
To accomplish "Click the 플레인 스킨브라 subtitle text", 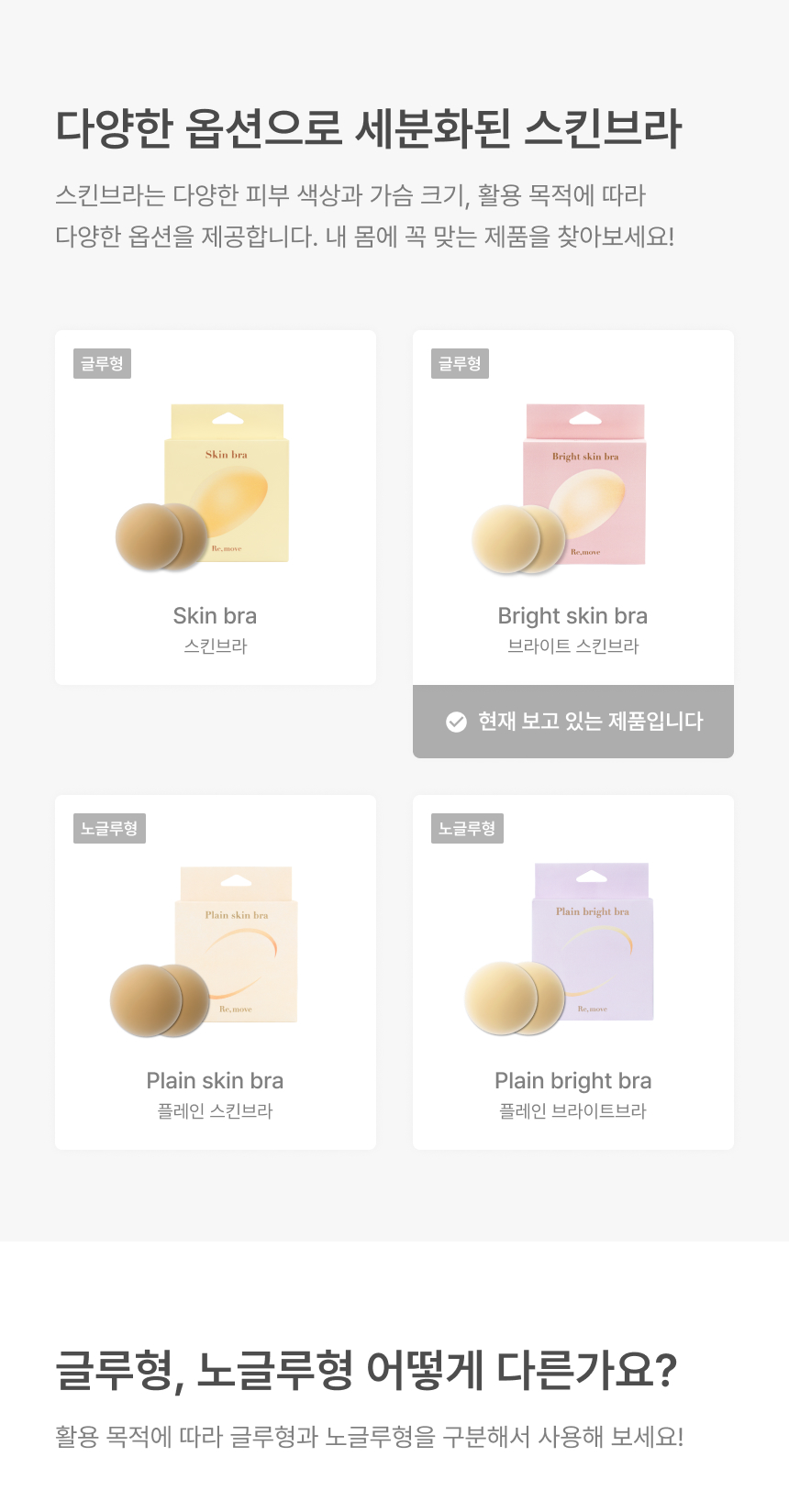I will point(215,1111).
